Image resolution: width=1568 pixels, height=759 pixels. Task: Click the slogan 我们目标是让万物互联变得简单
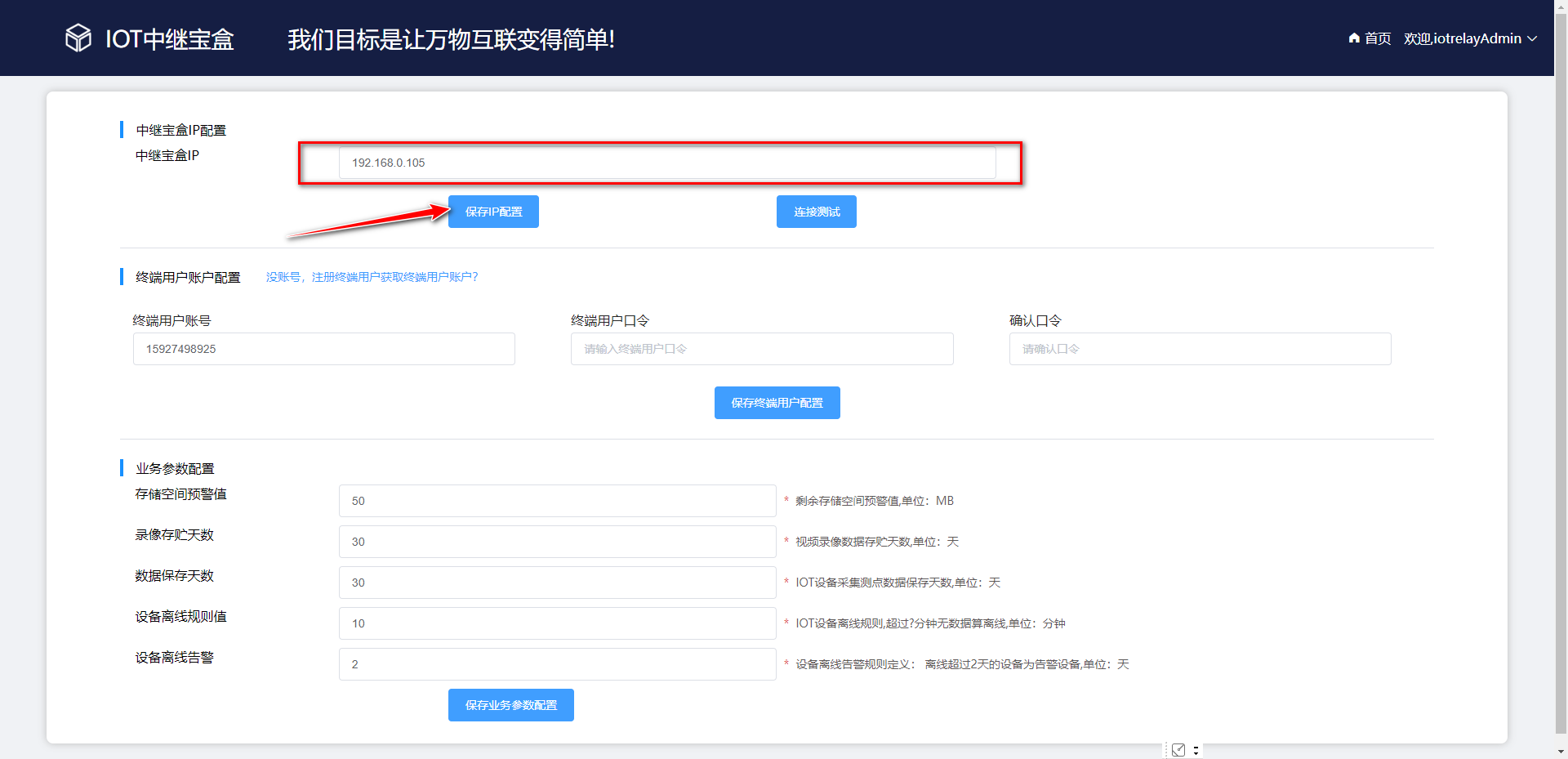point(451,39)
